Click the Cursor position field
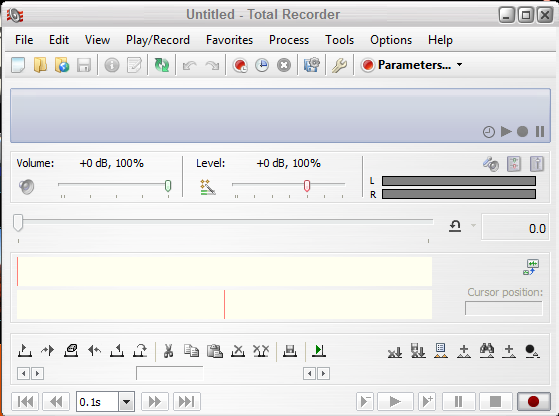 pyautogui.click(x=504, y=308)
